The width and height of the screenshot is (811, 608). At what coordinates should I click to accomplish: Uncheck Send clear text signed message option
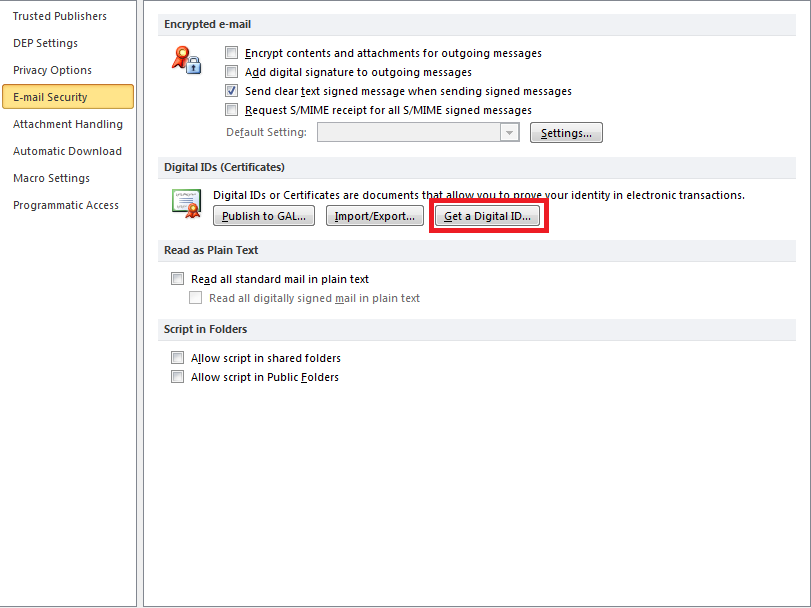pos(232,91)
